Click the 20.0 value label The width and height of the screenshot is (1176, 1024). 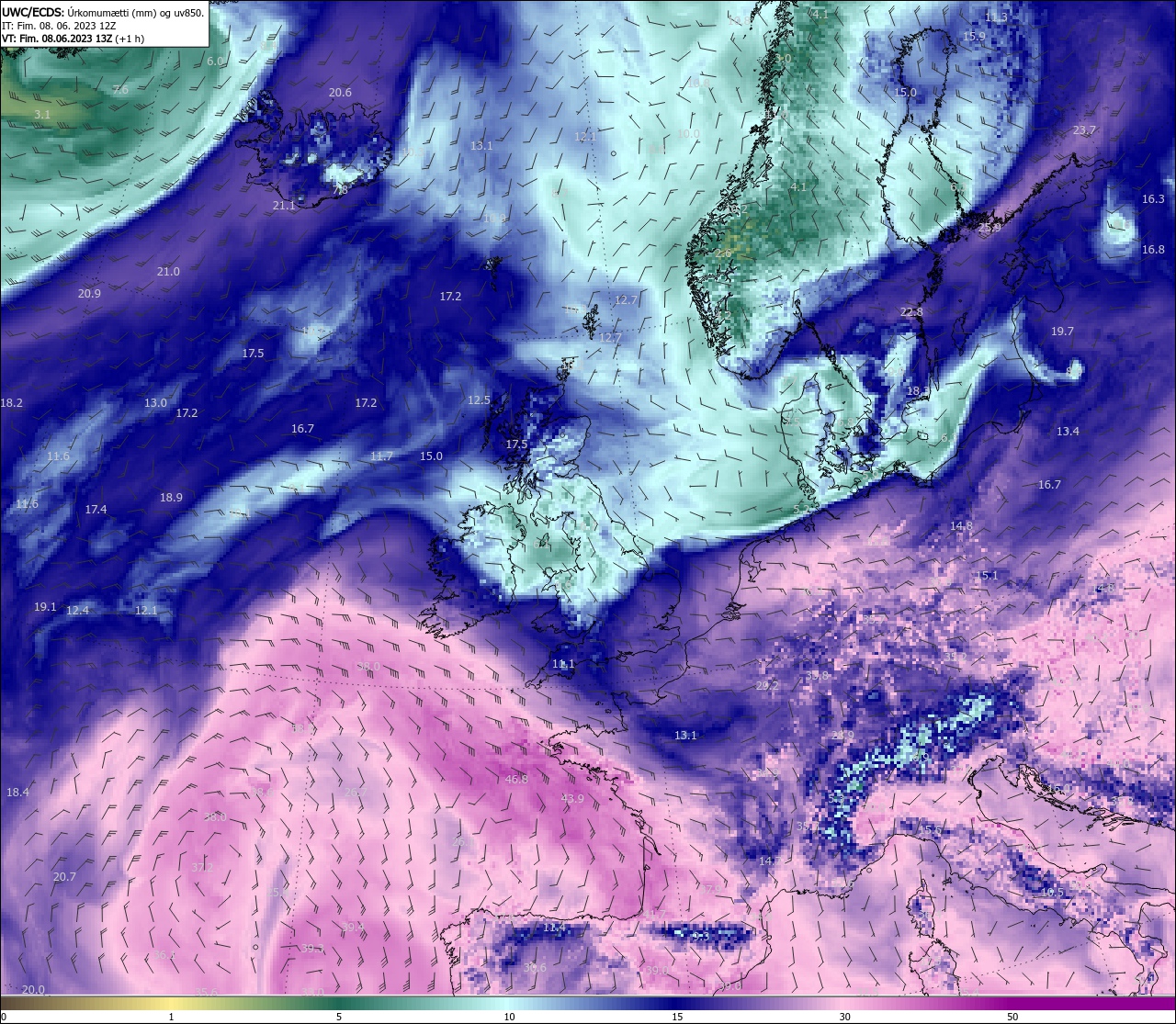33,989
